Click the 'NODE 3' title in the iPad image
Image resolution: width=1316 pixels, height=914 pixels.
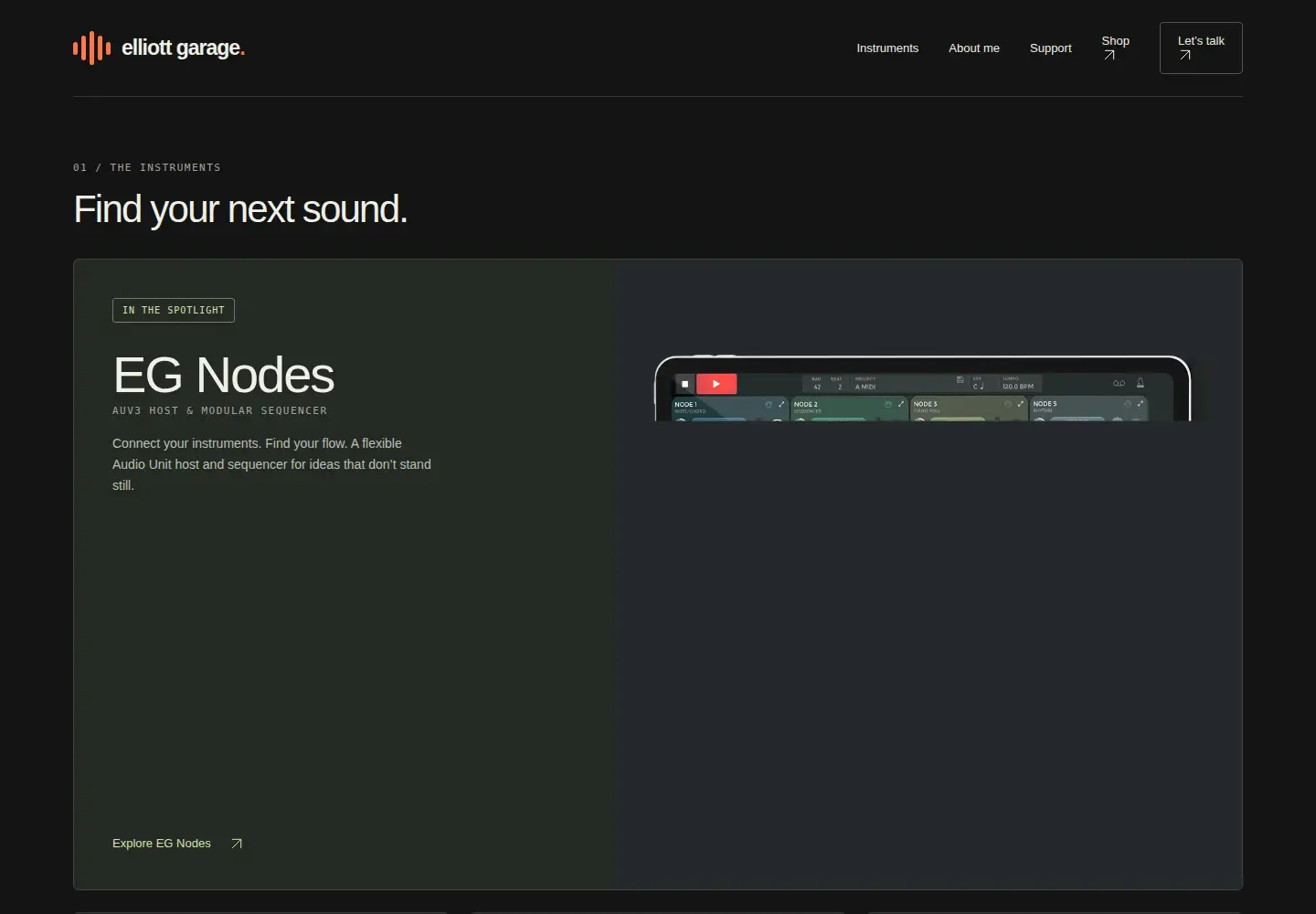926,404
